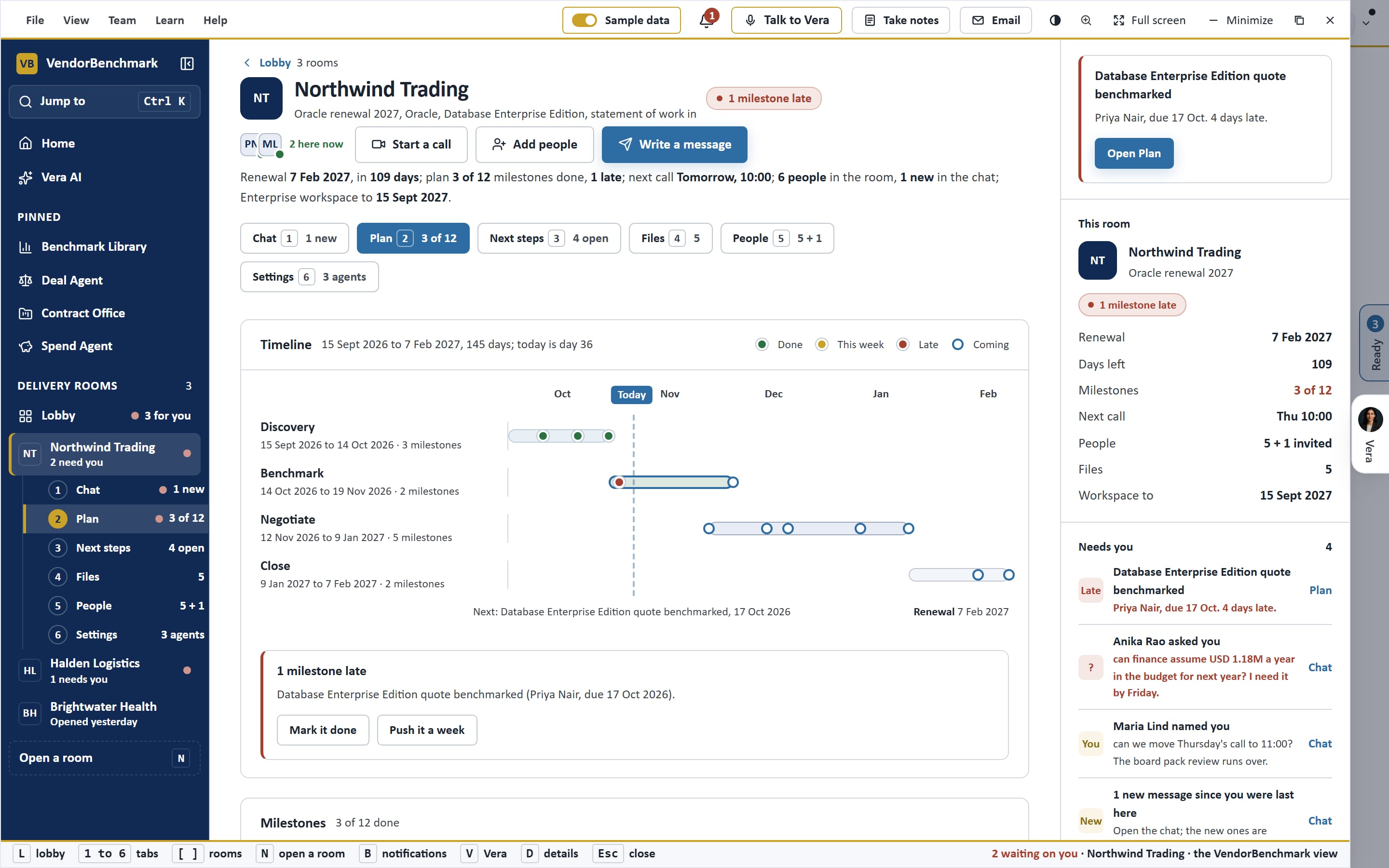Open the Jump to search field
1389x868 pixels.
[x=105, y=101]
